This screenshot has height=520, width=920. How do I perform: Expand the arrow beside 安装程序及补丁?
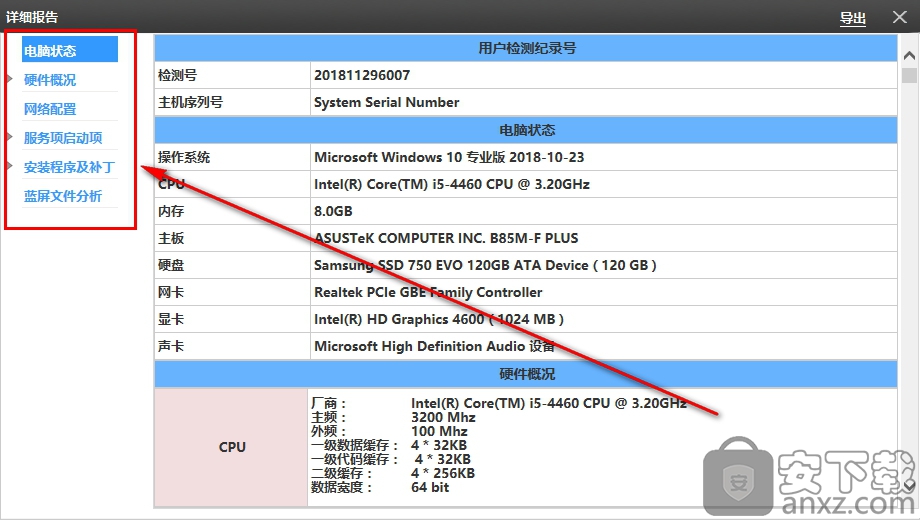point(9,166)
